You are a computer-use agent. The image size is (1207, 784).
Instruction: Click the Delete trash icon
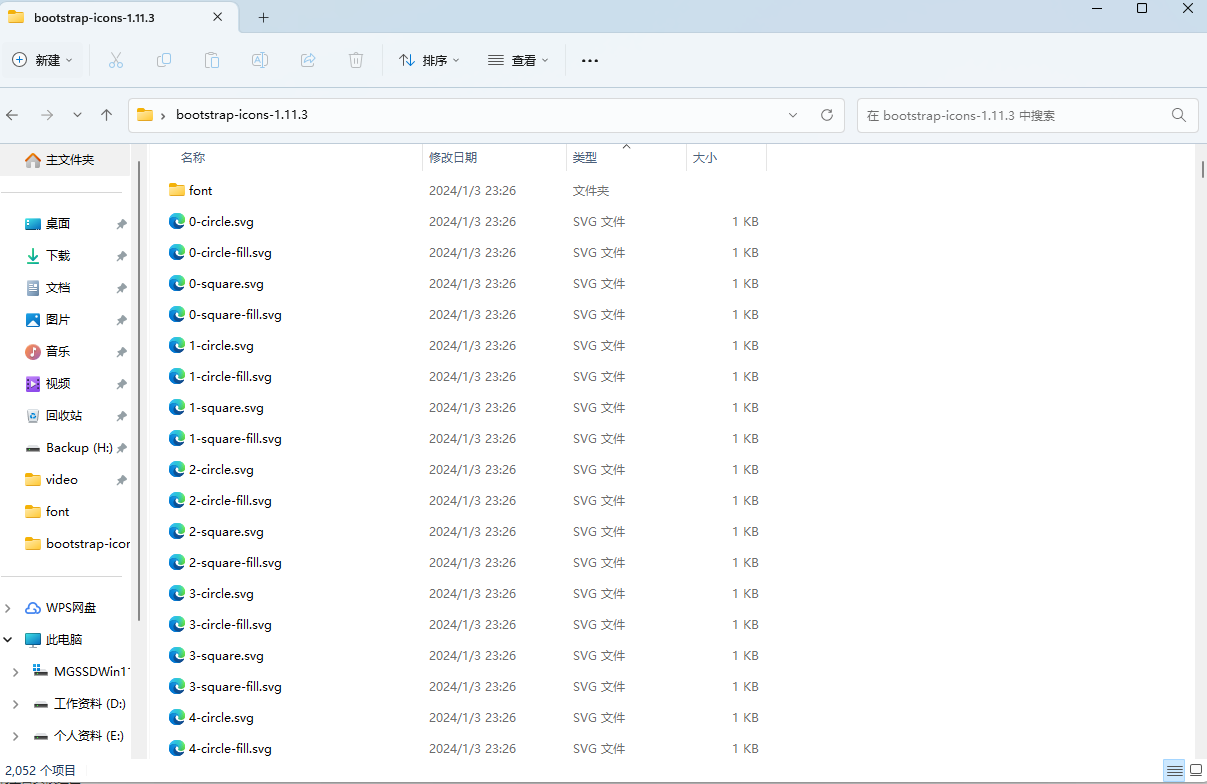coord(356,60)
